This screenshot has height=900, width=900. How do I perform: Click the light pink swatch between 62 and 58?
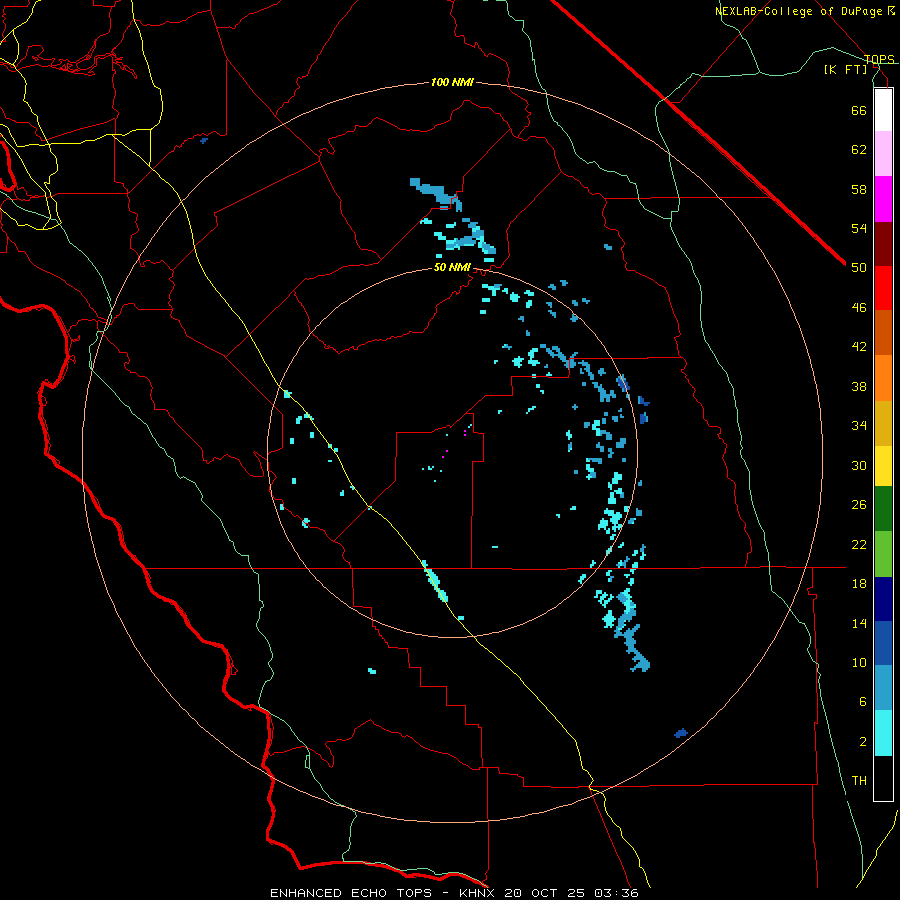click(x=883, y=153)
